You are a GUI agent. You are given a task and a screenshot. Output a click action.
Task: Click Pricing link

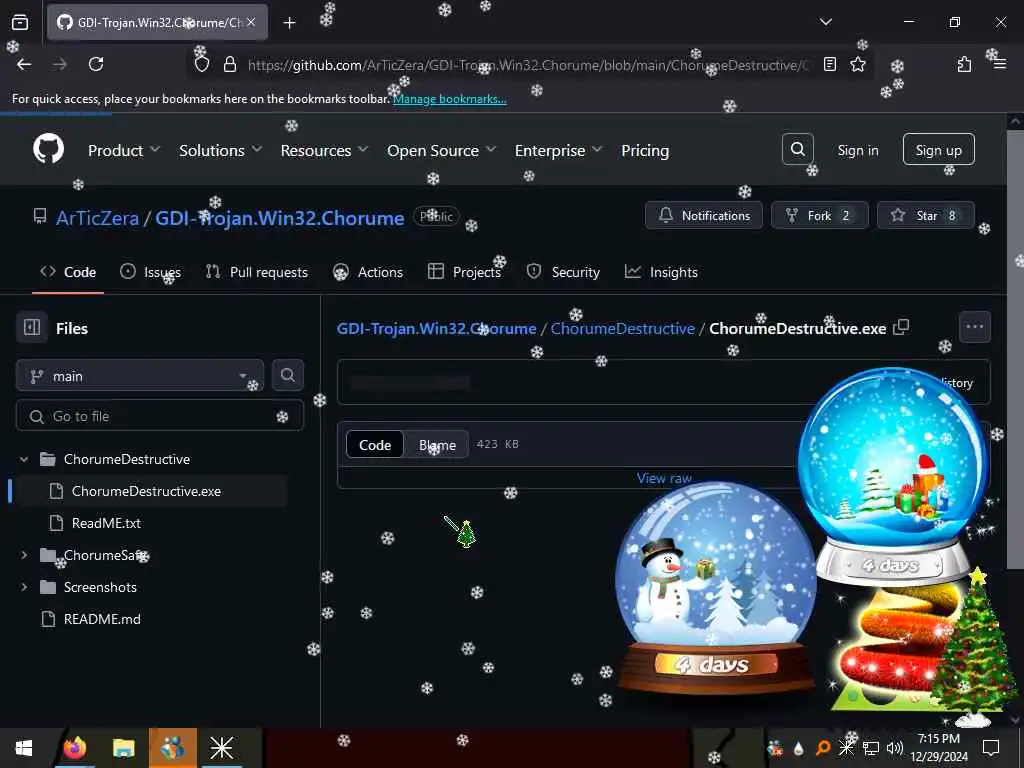point(645,150)
